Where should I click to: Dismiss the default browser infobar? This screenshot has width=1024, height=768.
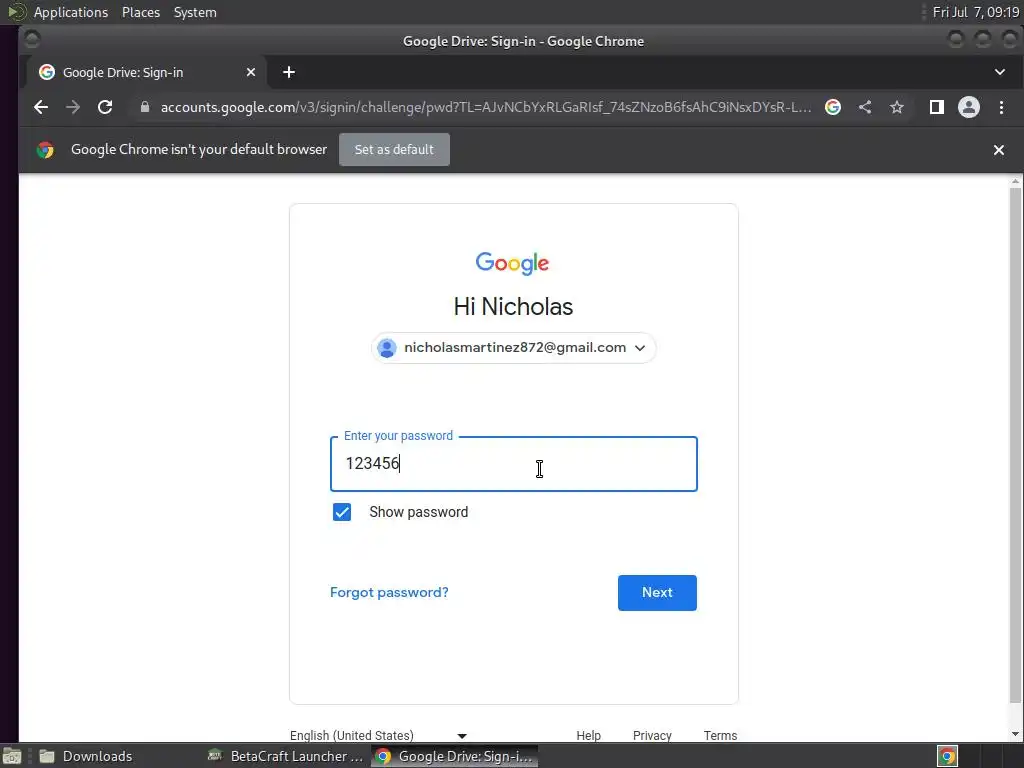(999, 150)
